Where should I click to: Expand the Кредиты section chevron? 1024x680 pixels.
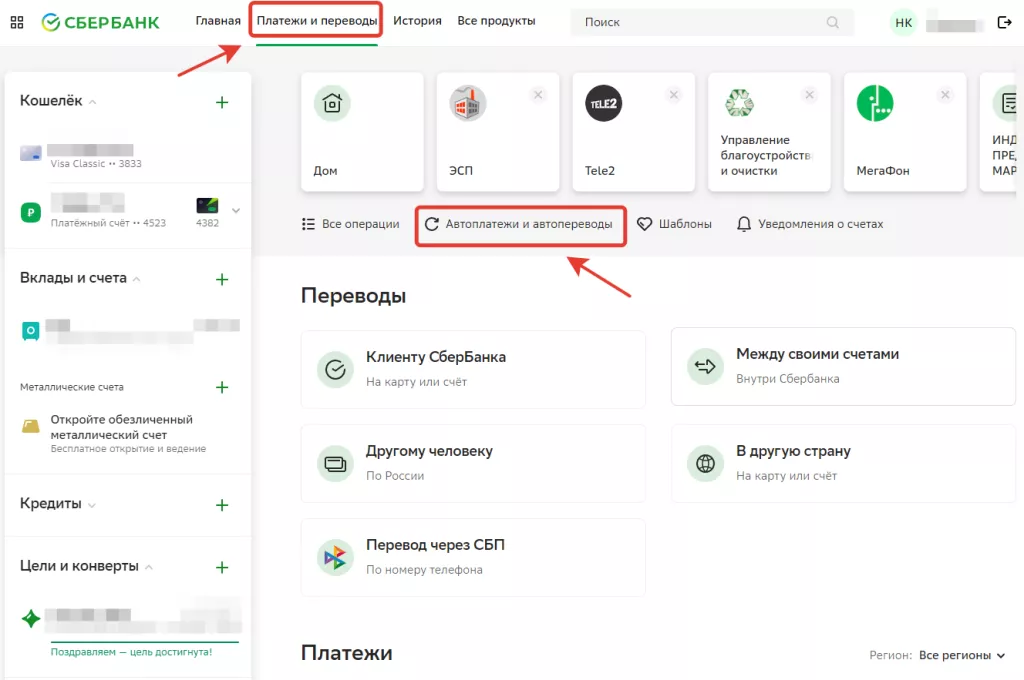point(92,505)
